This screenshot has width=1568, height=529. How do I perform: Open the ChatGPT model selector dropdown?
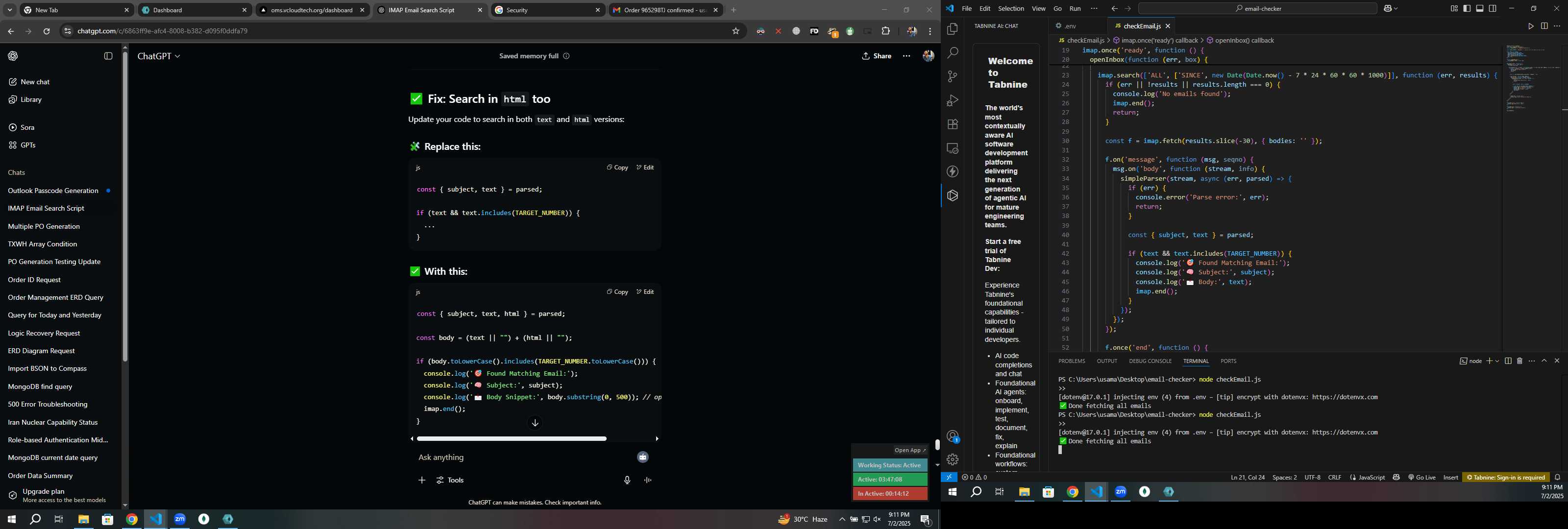pyautogui.click(x=159, y=56)
